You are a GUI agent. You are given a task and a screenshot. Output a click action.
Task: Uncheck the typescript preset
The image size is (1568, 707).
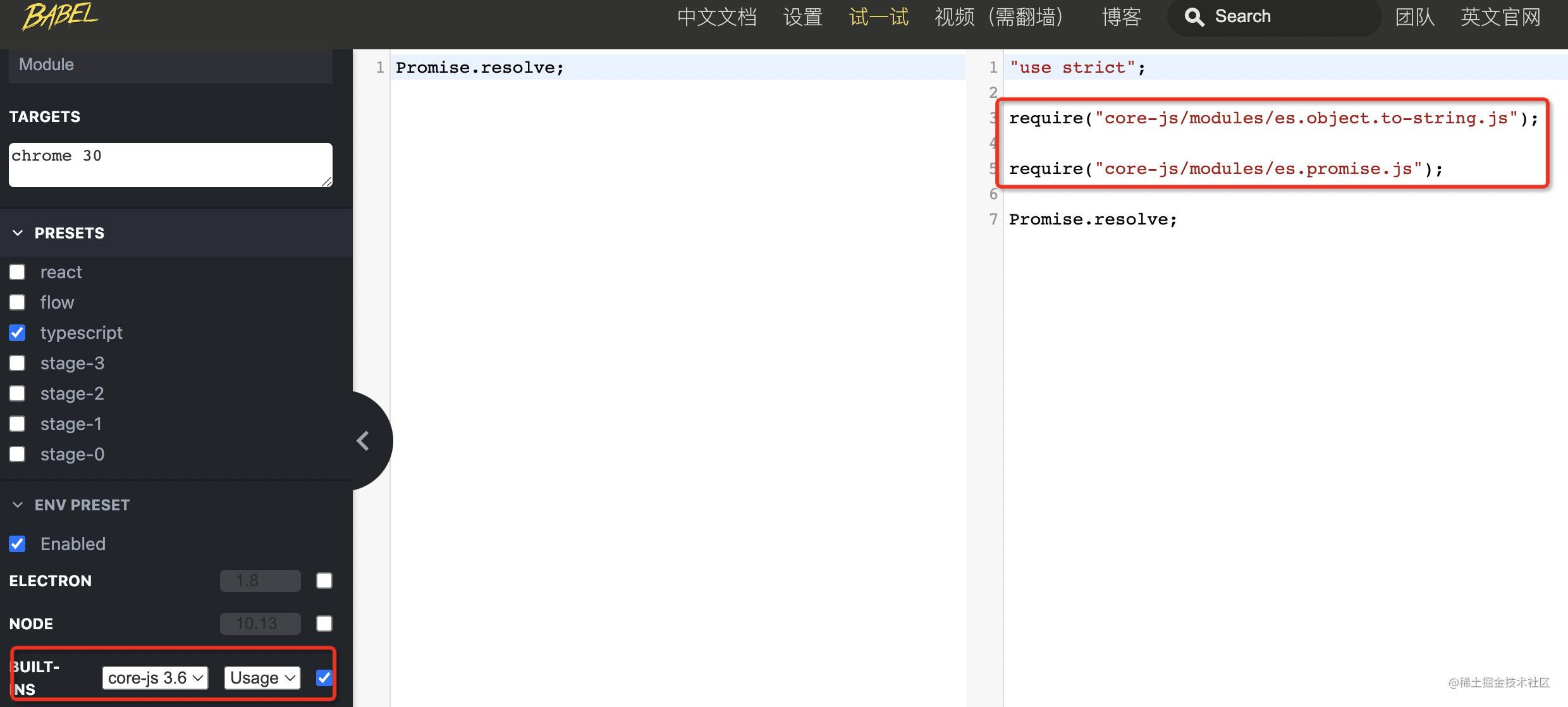[x=18, y=333]
